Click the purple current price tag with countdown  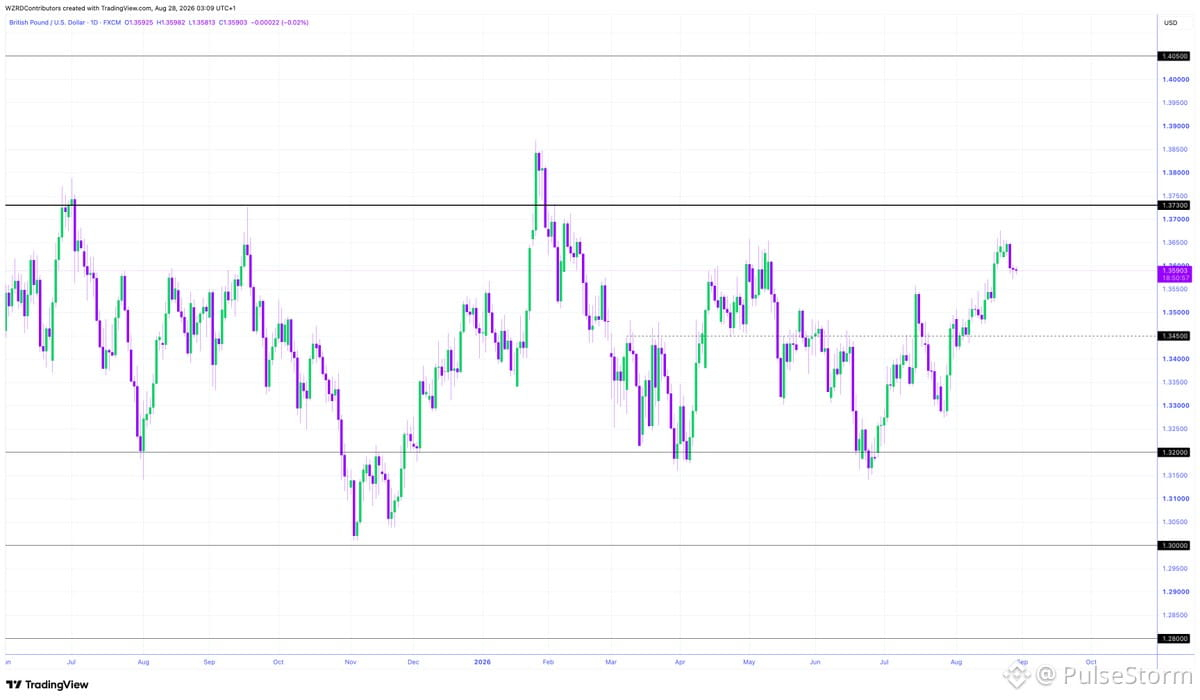tap(1174, 274)
